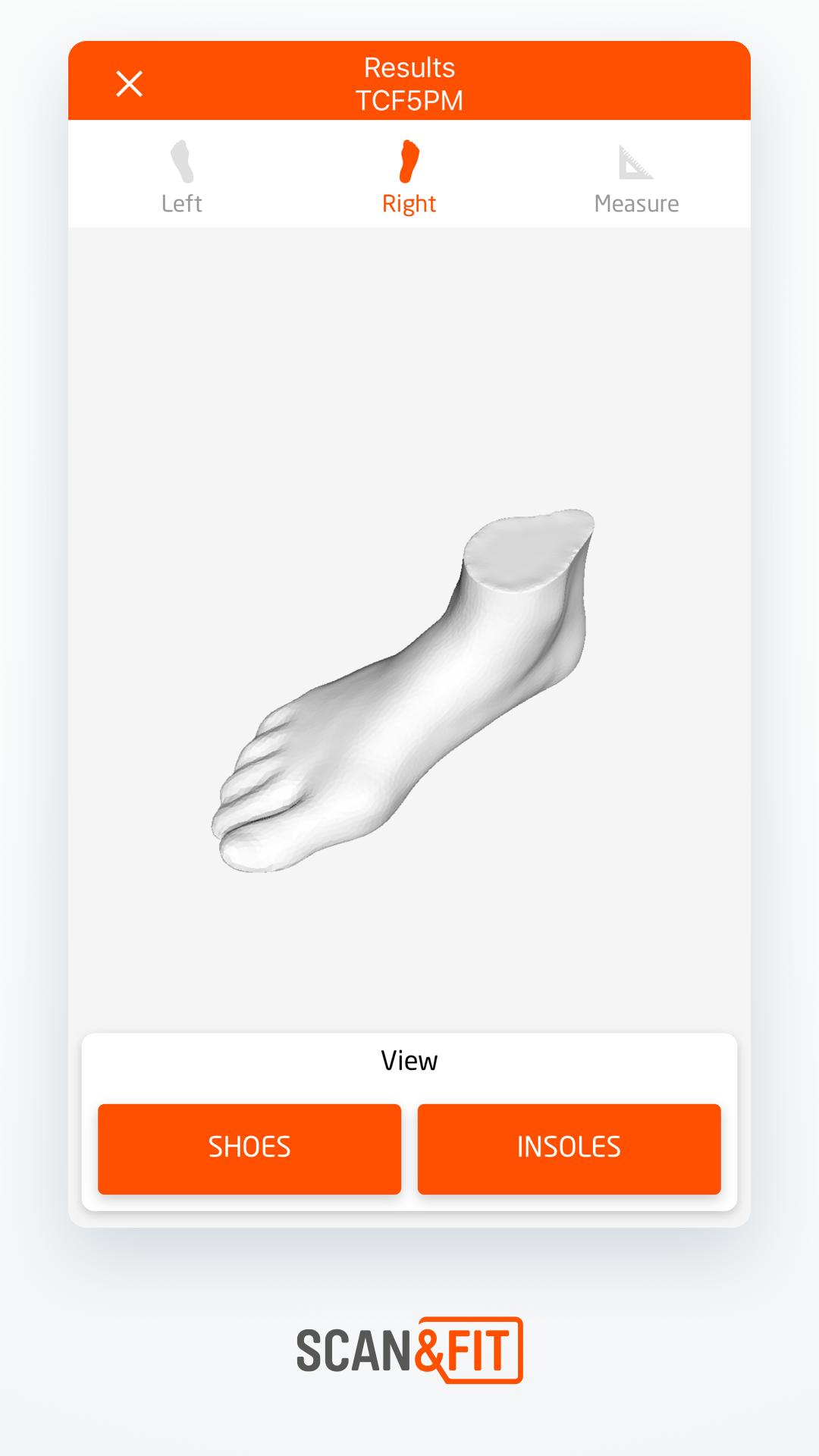Select the TCF5PM scan code
Image resolution: width=819 pixels, height=1456 pixels.
(x=409, y=101)
